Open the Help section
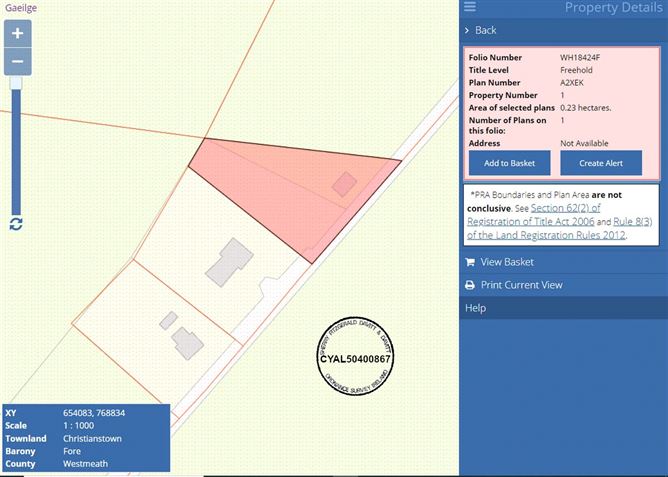 coord(475,308)
